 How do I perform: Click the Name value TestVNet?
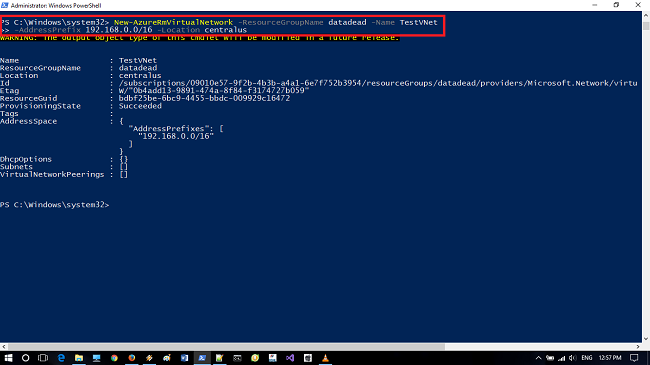click(x=138, y=61)
